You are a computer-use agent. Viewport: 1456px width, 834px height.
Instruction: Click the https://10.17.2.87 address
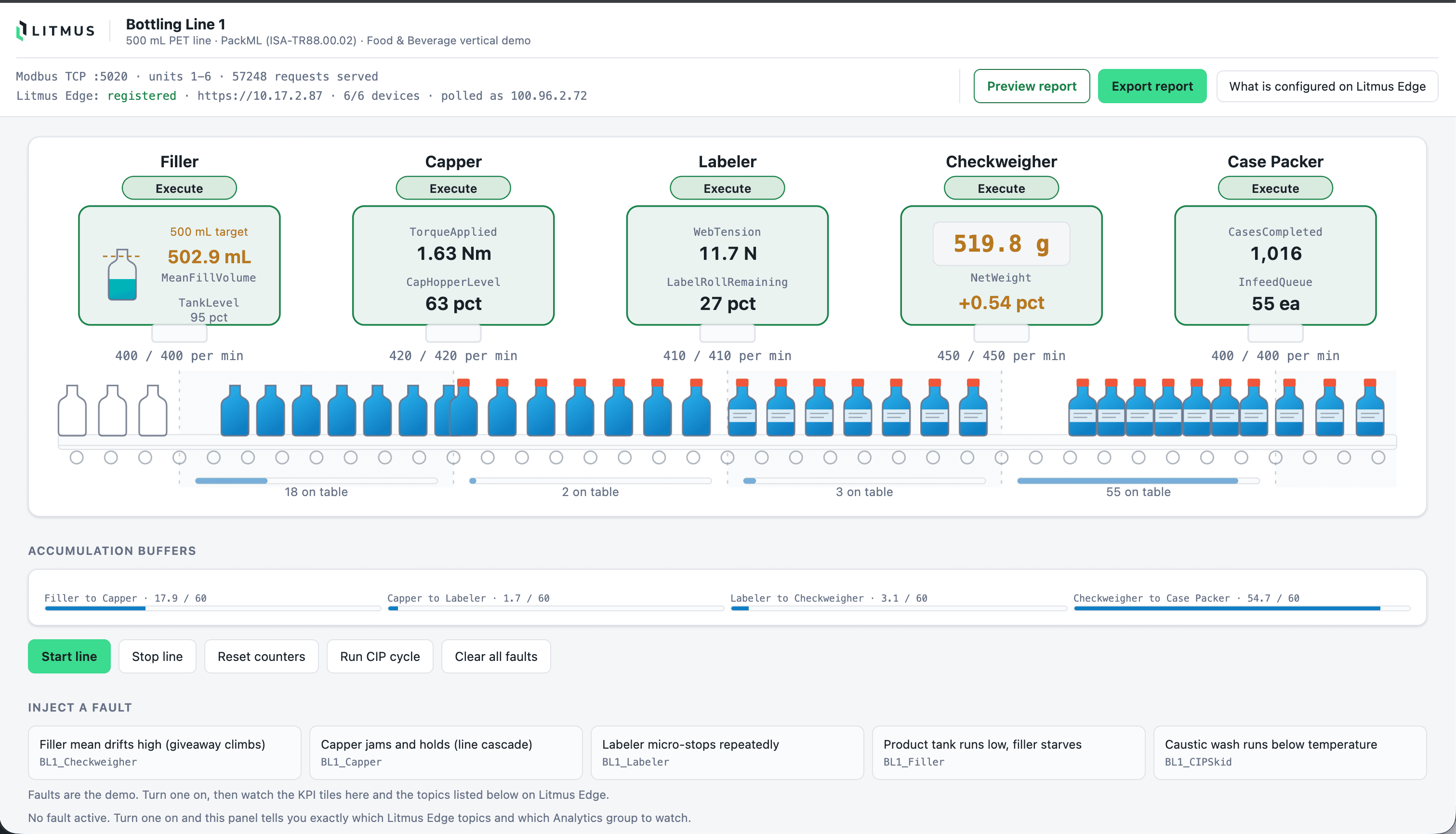(260, 95)
